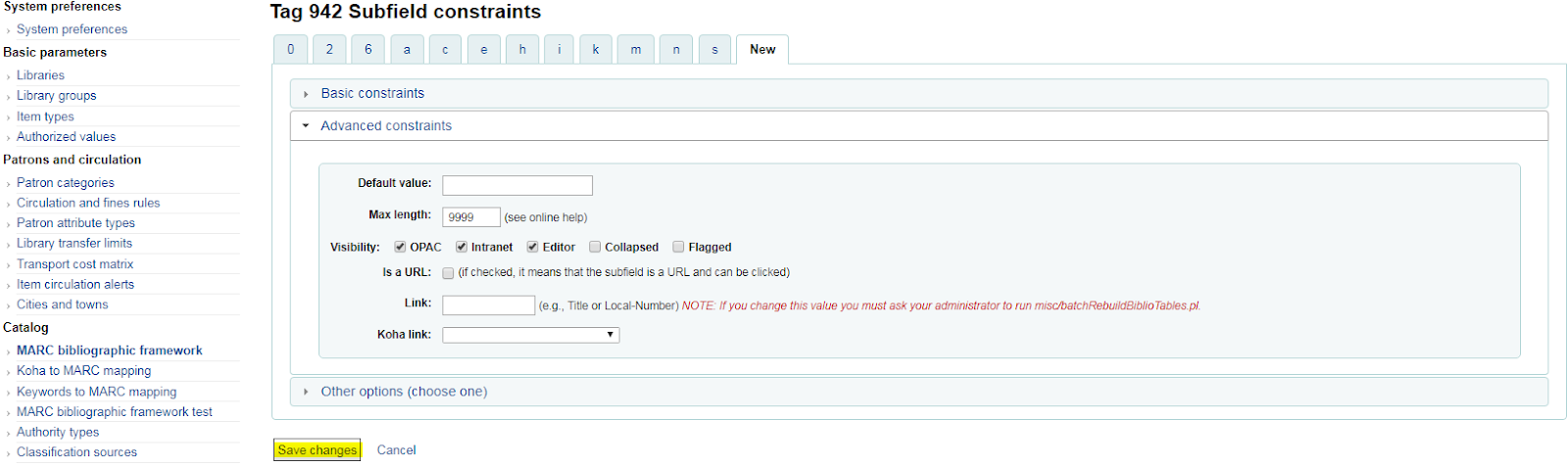
Task: Switch to subfield tab e
Action: [483, 49]
